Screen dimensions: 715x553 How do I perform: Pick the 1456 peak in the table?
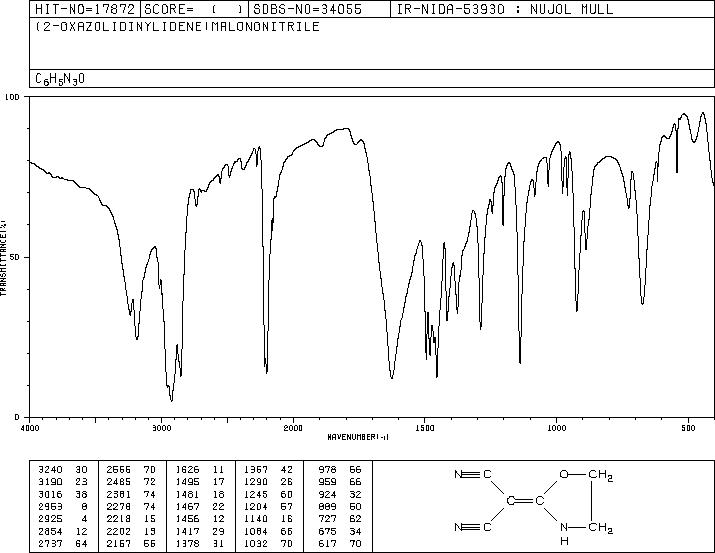pyautogui.click(x=200, y=519)
